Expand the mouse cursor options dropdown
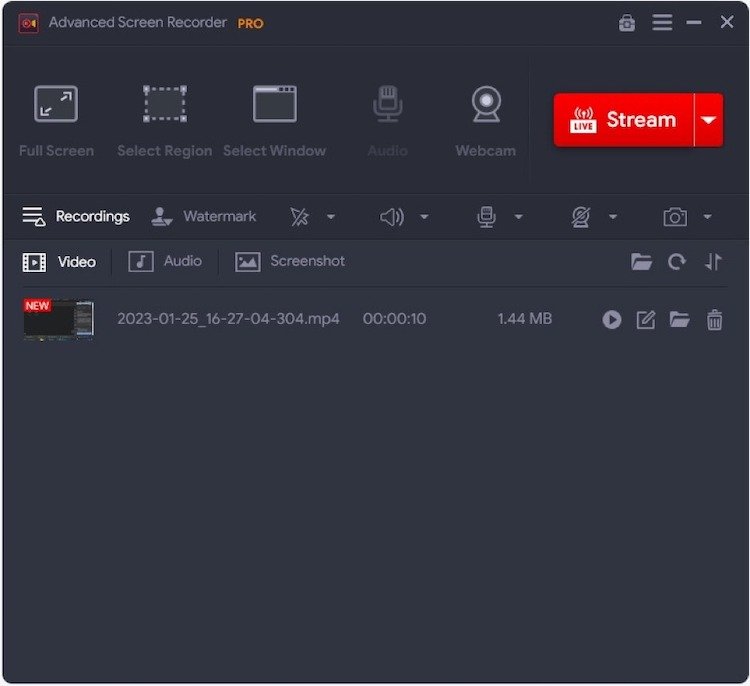This screenshot has height=686, width=750. (x=331, y=217)
